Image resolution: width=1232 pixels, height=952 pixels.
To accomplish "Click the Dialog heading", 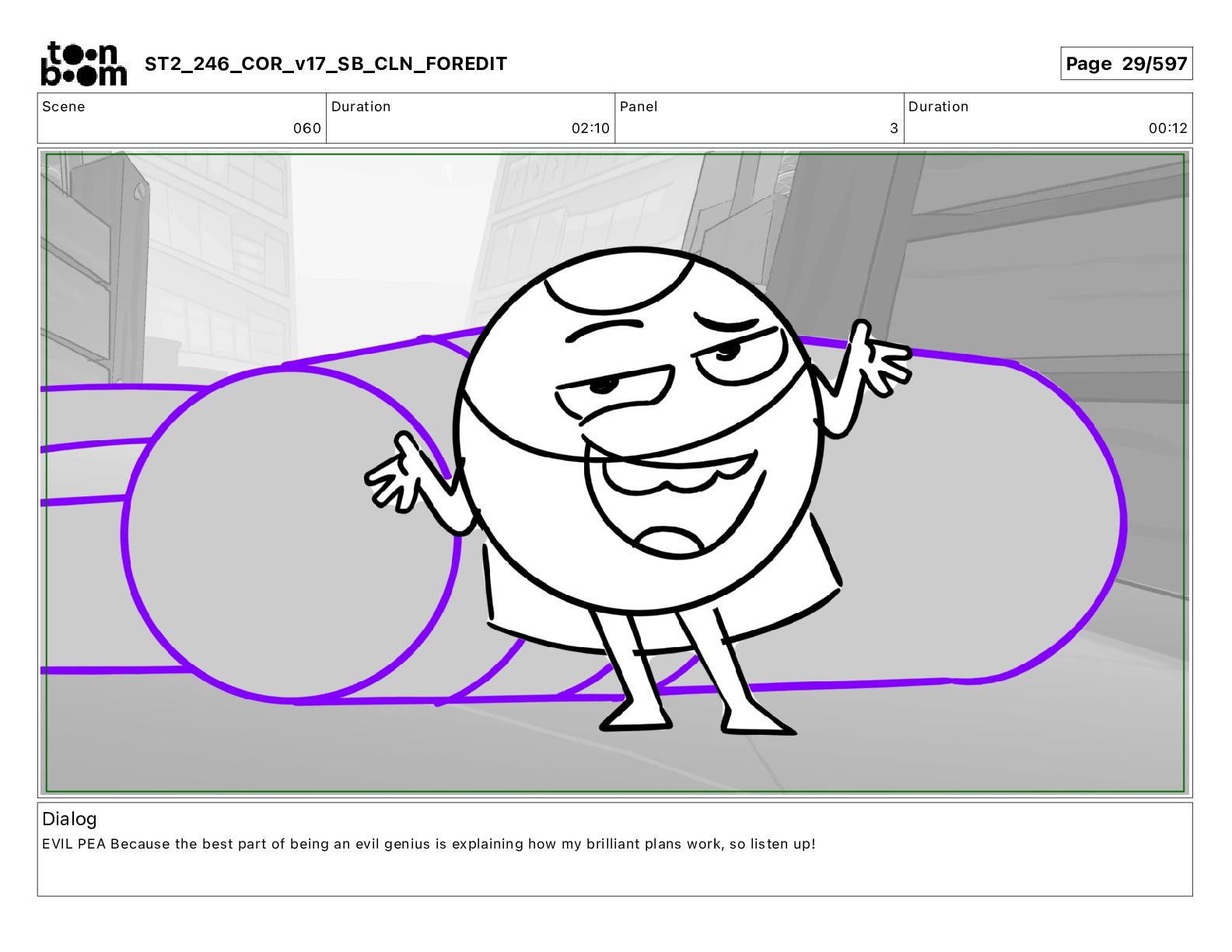I will pos(69,819).
